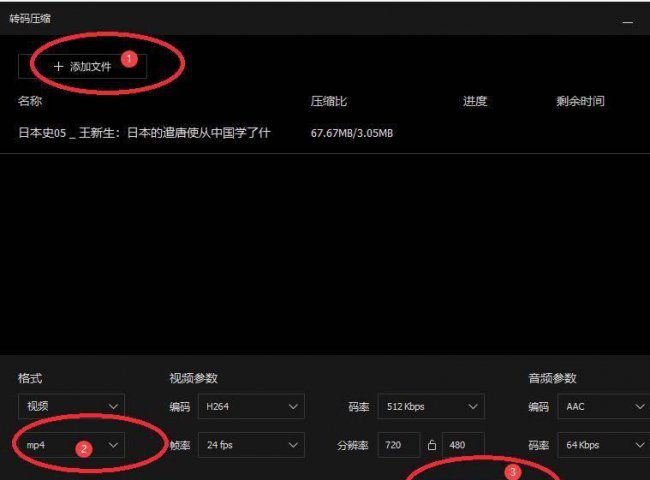Minimize the 转码压缩 window

click(x=628, y=21)
